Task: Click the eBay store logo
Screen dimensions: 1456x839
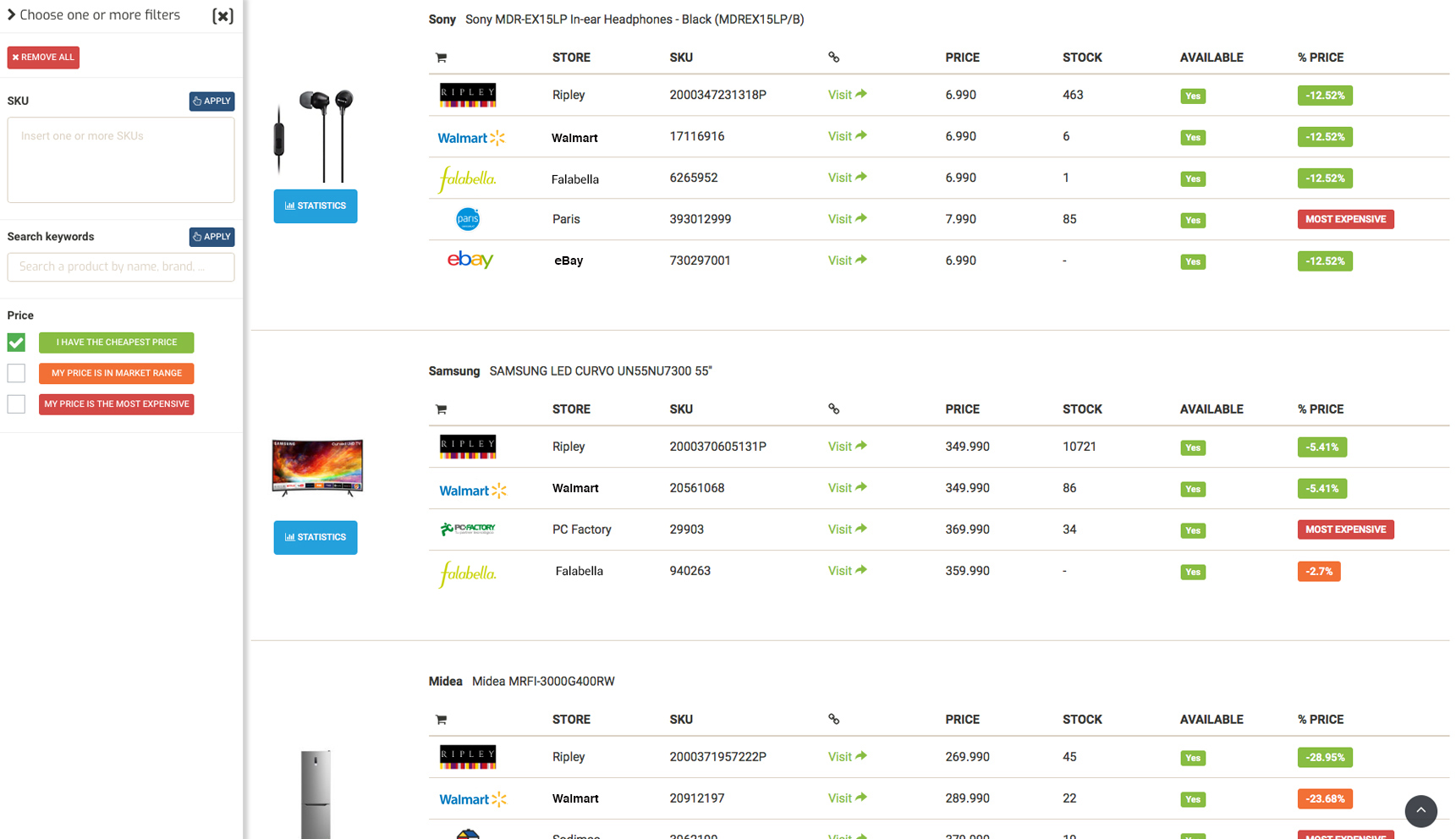Action: click(x=470, y=260)
